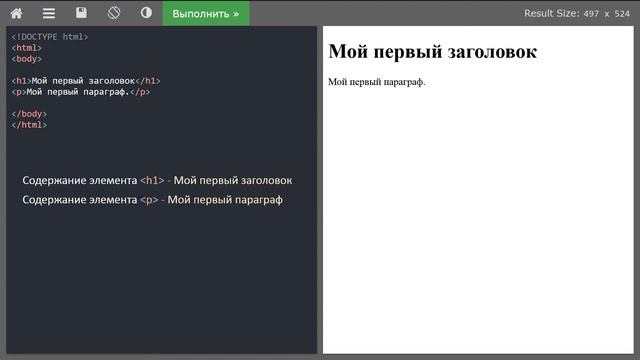Go to the home page icon

[16, 13]
